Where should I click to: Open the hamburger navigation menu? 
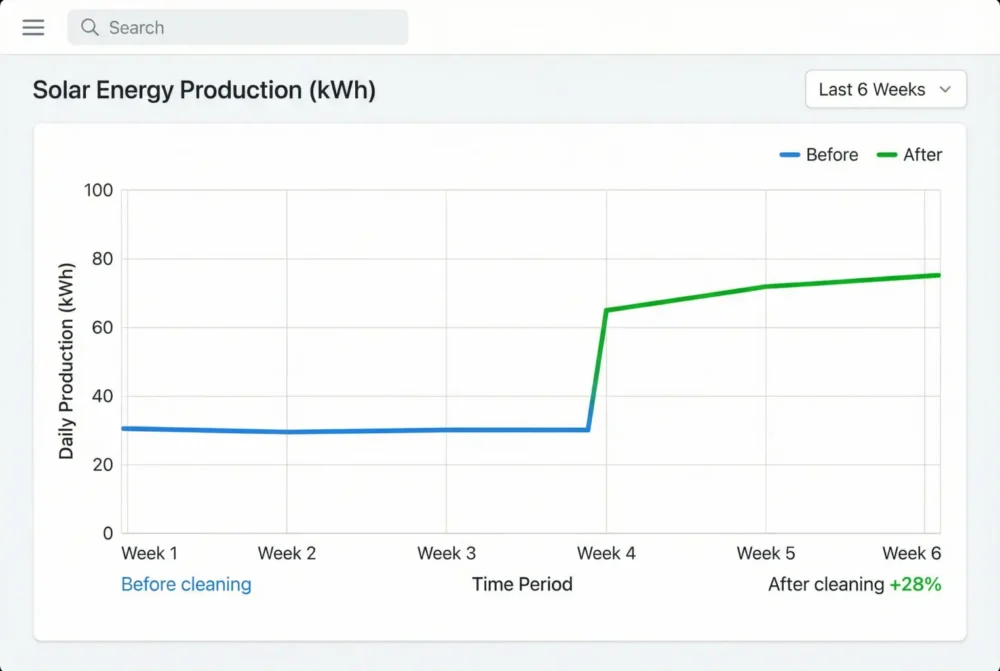click(x=33, y=27)
